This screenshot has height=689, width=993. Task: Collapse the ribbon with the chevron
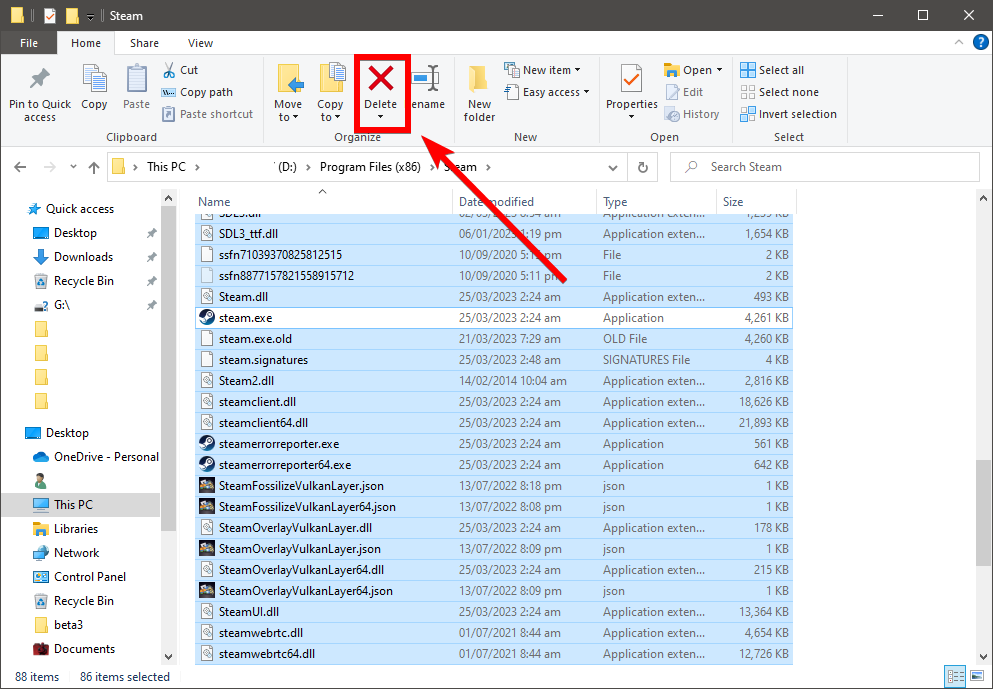[959, 43]
